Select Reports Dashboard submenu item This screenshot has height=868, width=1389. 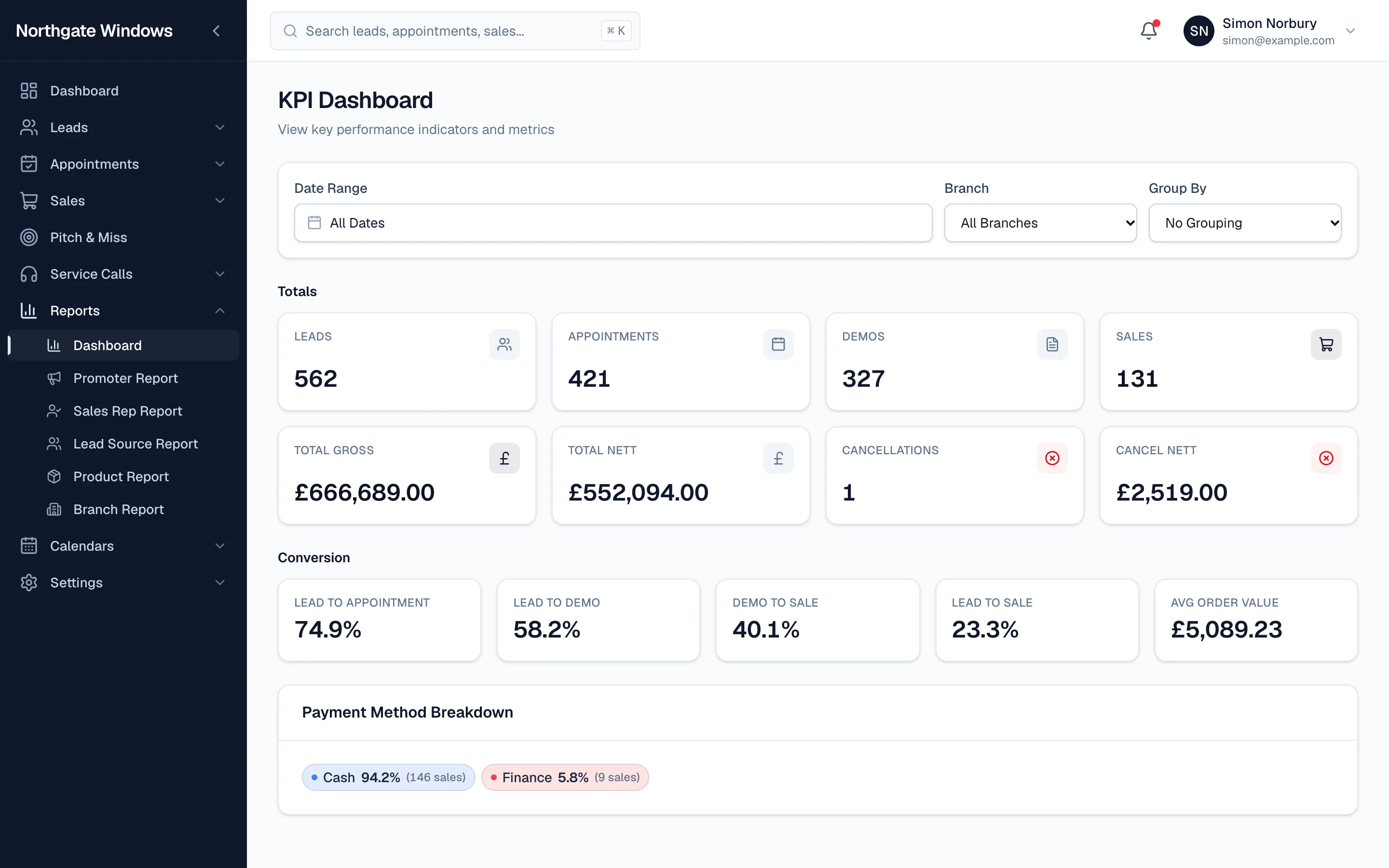(x=123, y=345)
